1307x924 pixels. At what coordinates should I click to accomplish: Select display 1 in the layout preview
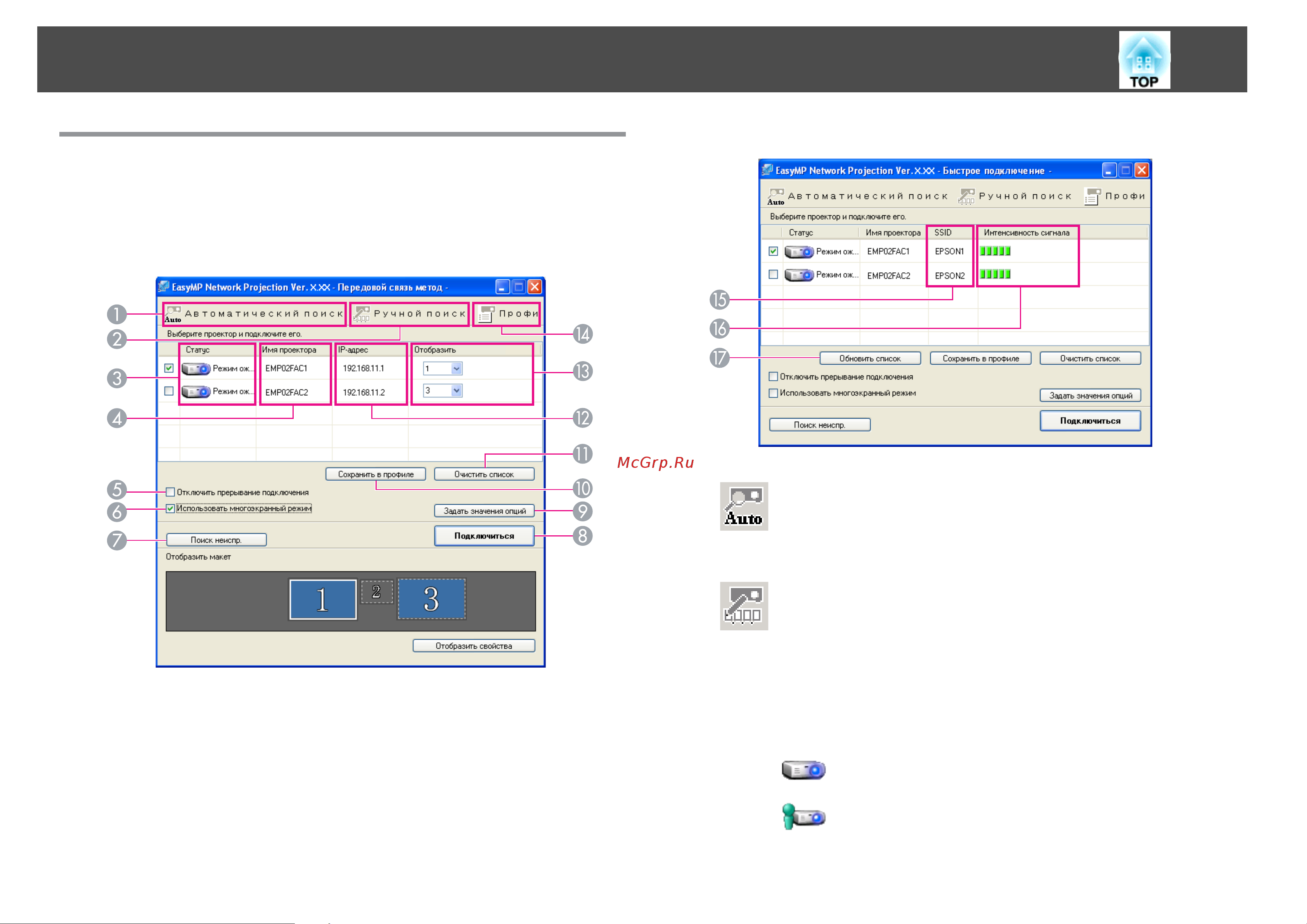323,599
